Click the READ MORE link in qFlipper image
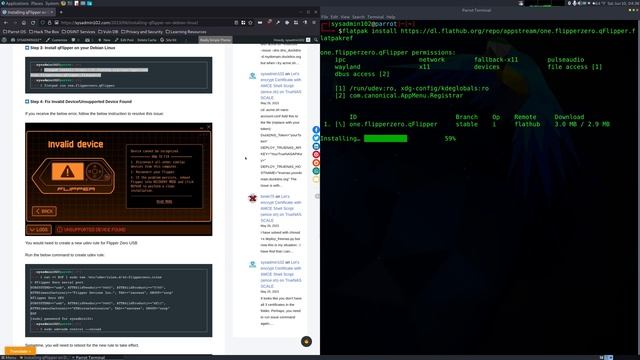640x360 pixels. click(164, 202)
